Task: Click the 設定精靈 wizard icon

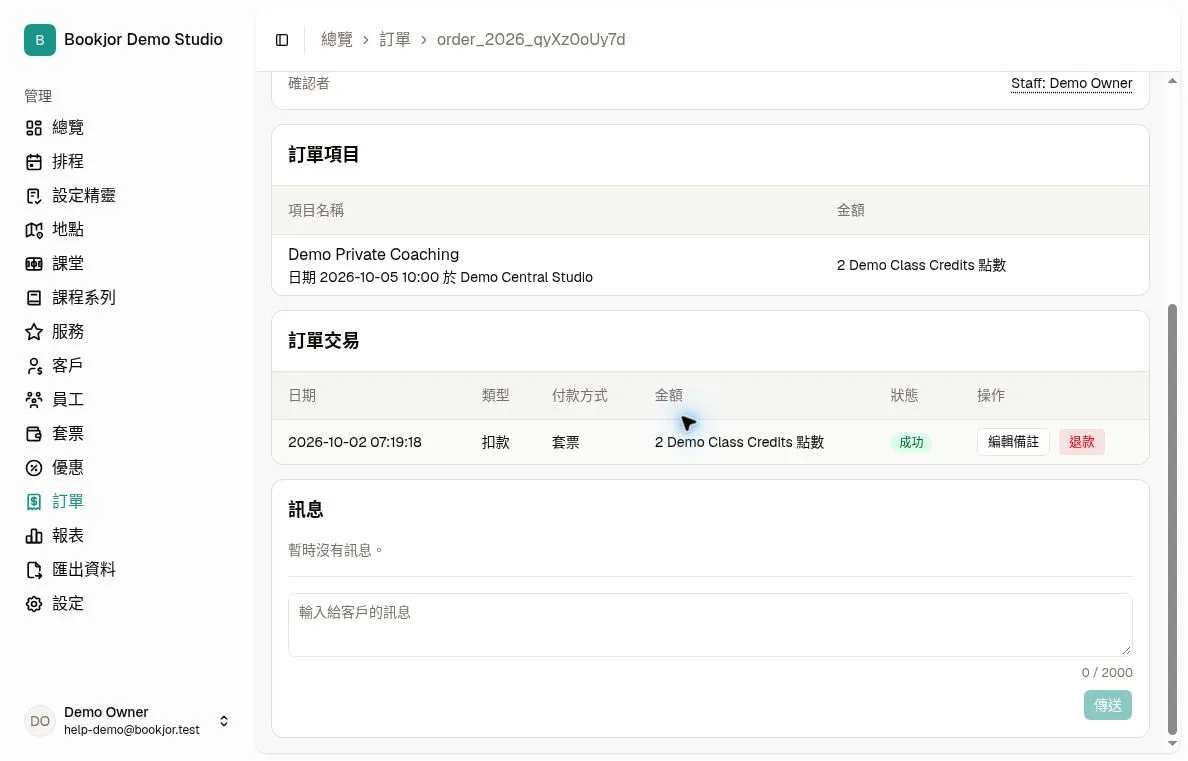Action: click(x=33, y=196)
